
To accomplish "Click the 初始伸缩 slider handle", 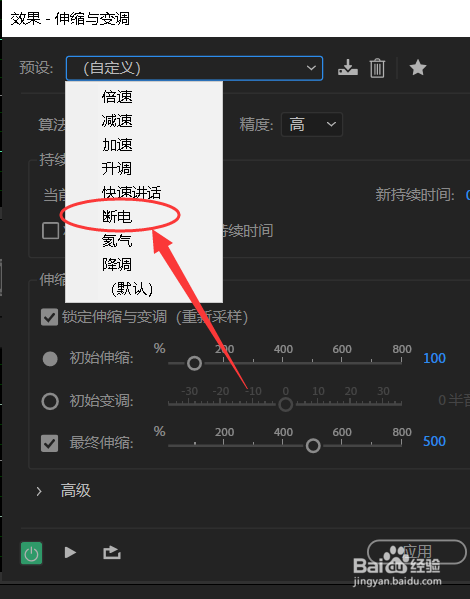I will point(194,363).
